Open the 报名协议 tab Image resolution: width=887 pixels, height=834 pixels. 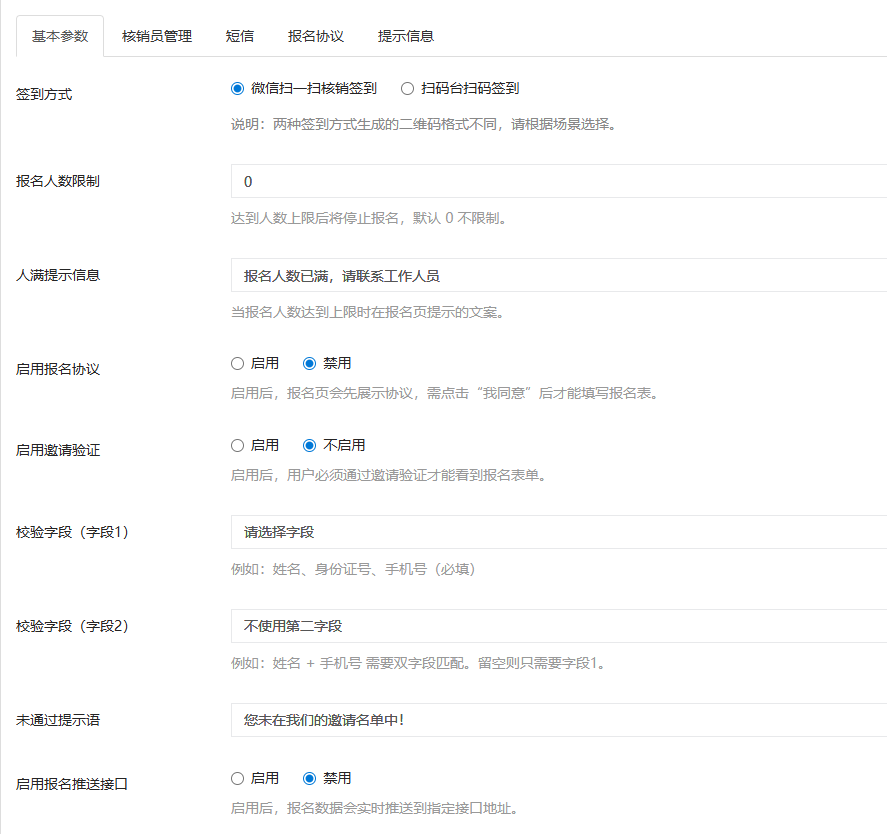[x=315, y=36]
